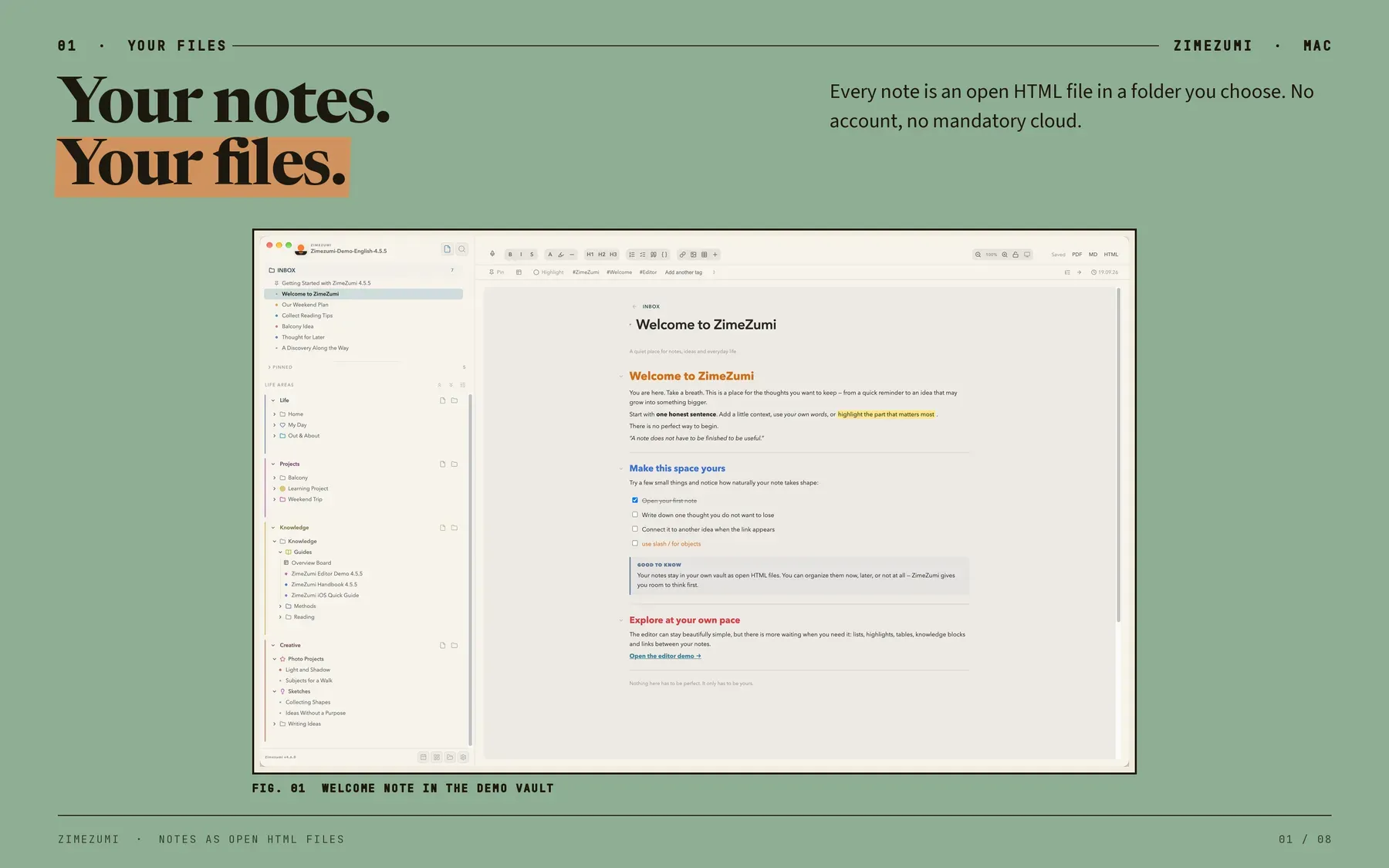
Task: Open the calendar icon in sidebar footer
Action: pyautogui.click(x=423, y=758)
